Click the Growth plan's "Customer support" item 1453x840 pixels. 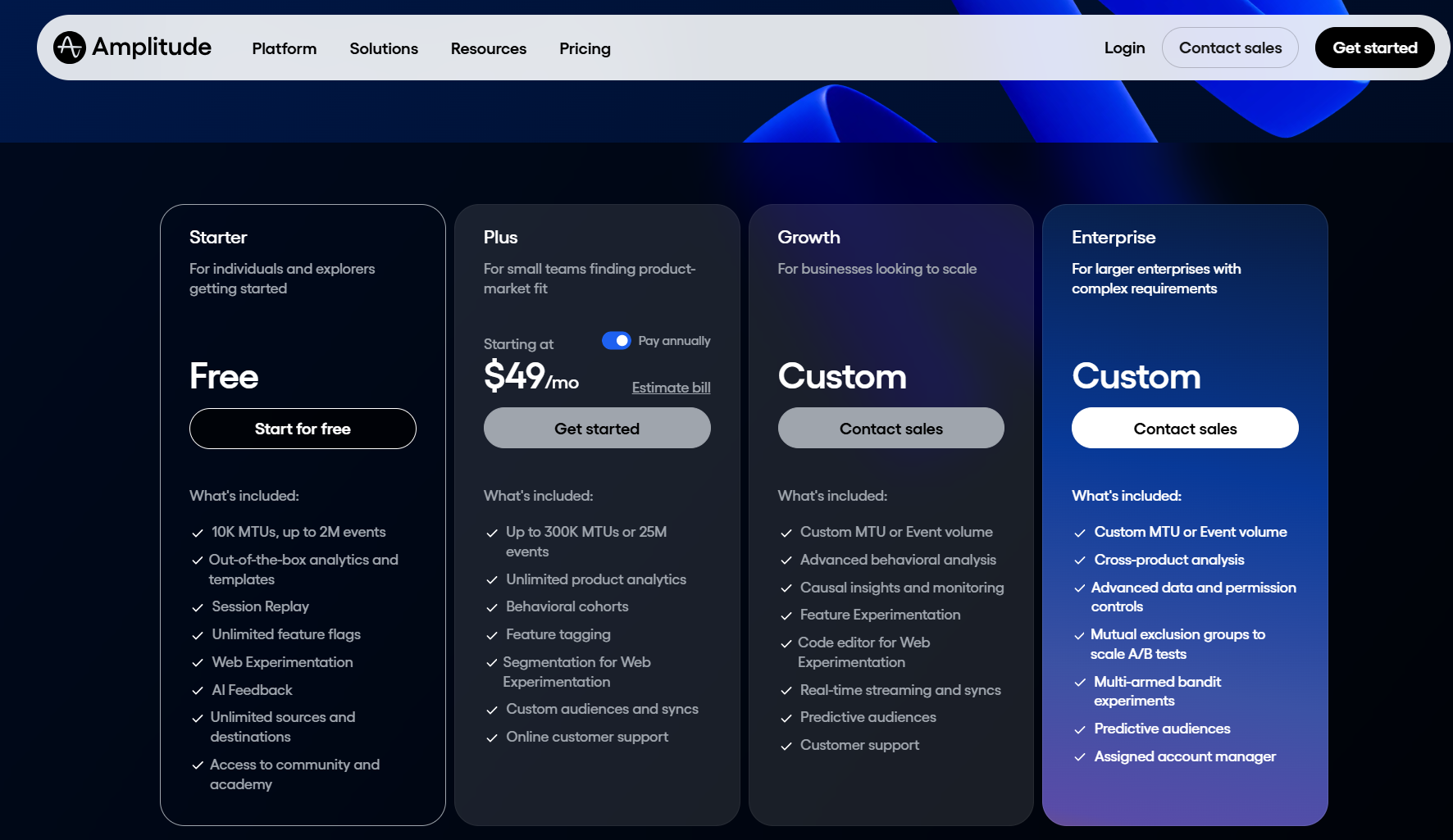pos(859,745)
